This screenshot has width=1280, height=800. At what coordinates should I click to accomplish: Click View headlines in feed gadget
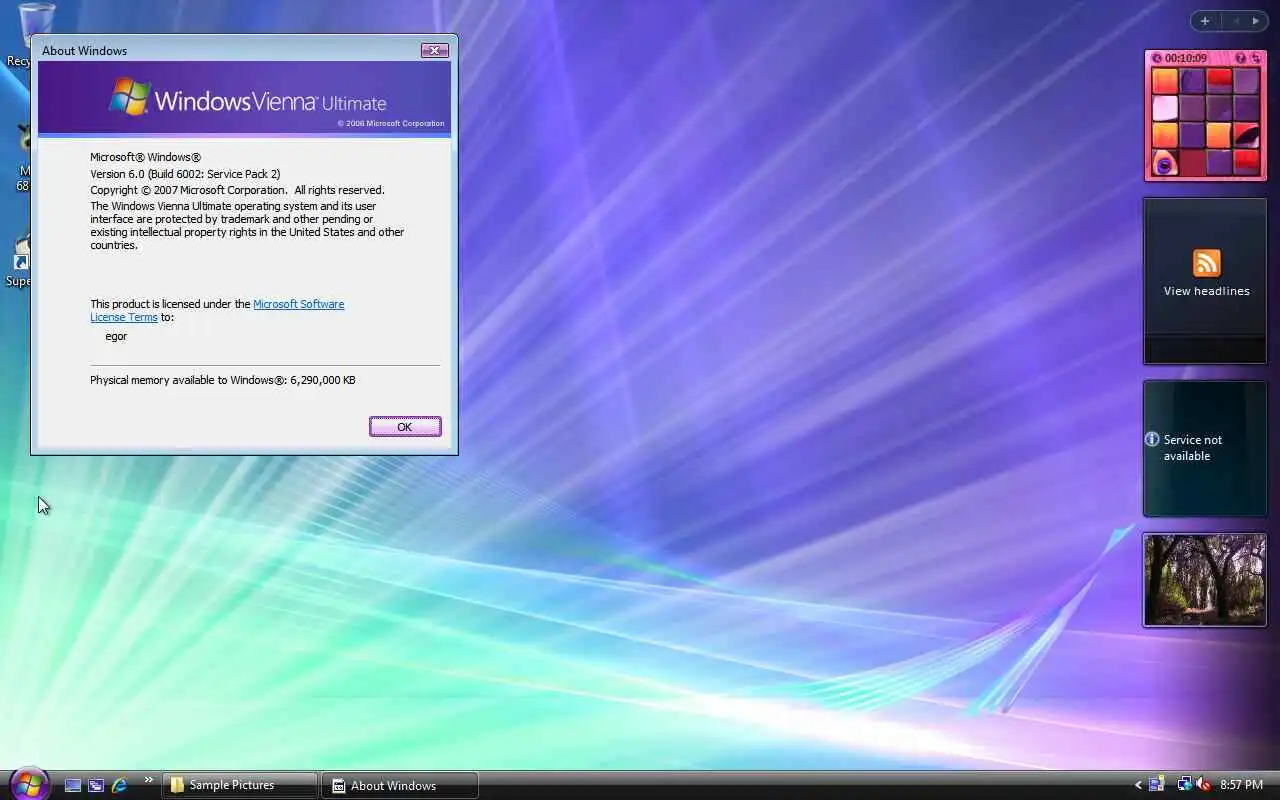pyautogui.click(x=1206, y=291)
